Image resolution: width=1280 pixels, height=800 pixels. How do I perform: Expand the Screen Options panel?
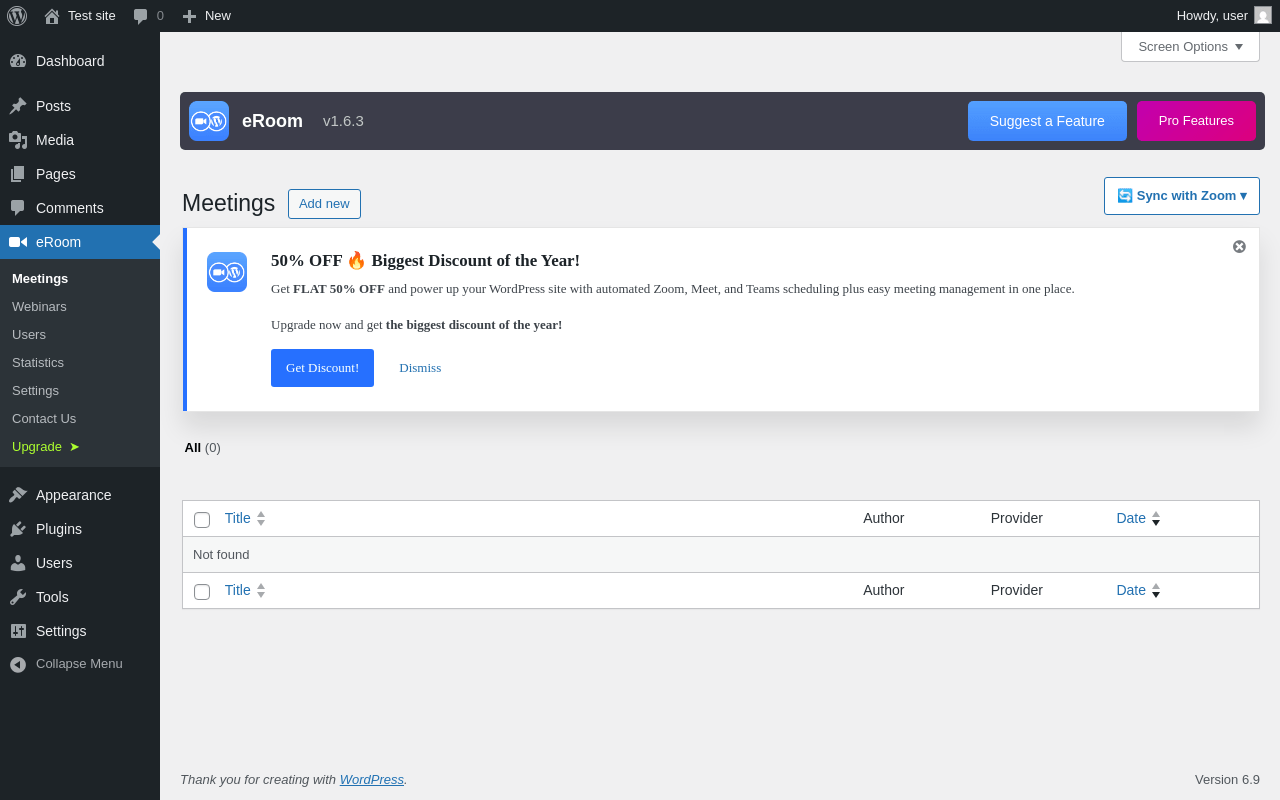coord(1190,46)
